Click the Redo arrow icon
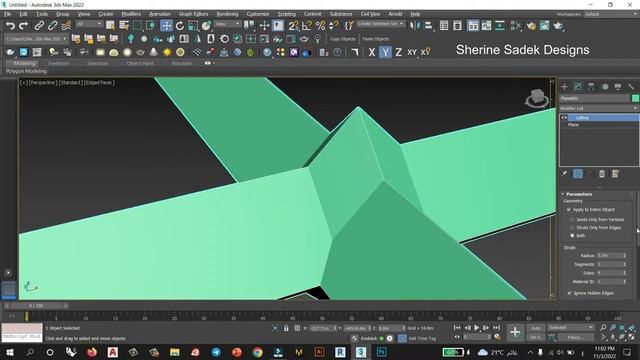This screenshot has height=360, width=640. (24, 26)
